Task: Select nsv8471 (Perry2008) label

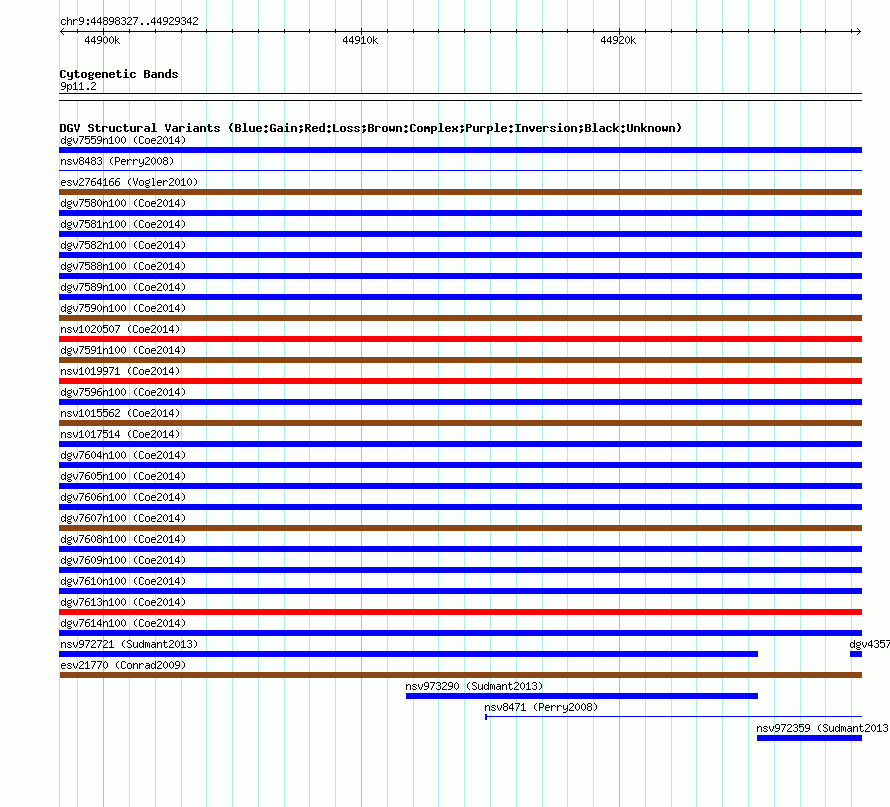Action: pyautogui.click(x=541, y=707)
